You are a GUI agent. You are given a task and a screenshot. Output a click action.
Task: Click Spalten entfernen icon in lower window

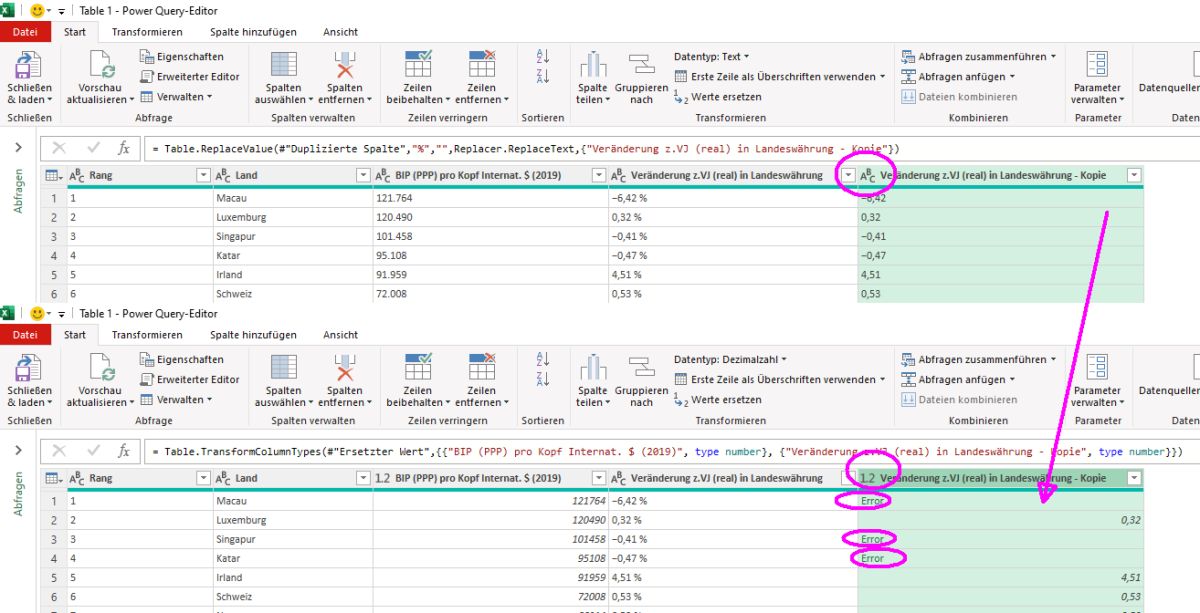click(345, 368)
